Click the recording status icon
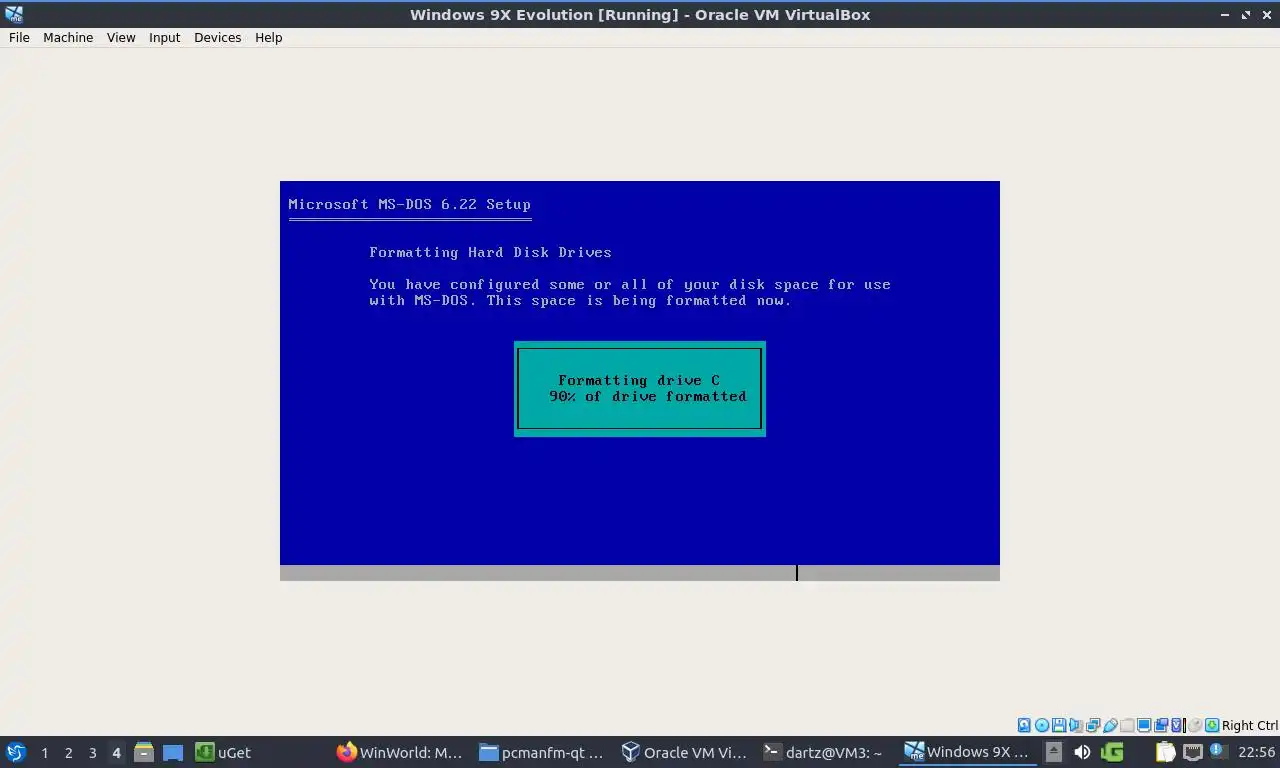This screenshot has width=1280, height=768. click(1161, 725)
